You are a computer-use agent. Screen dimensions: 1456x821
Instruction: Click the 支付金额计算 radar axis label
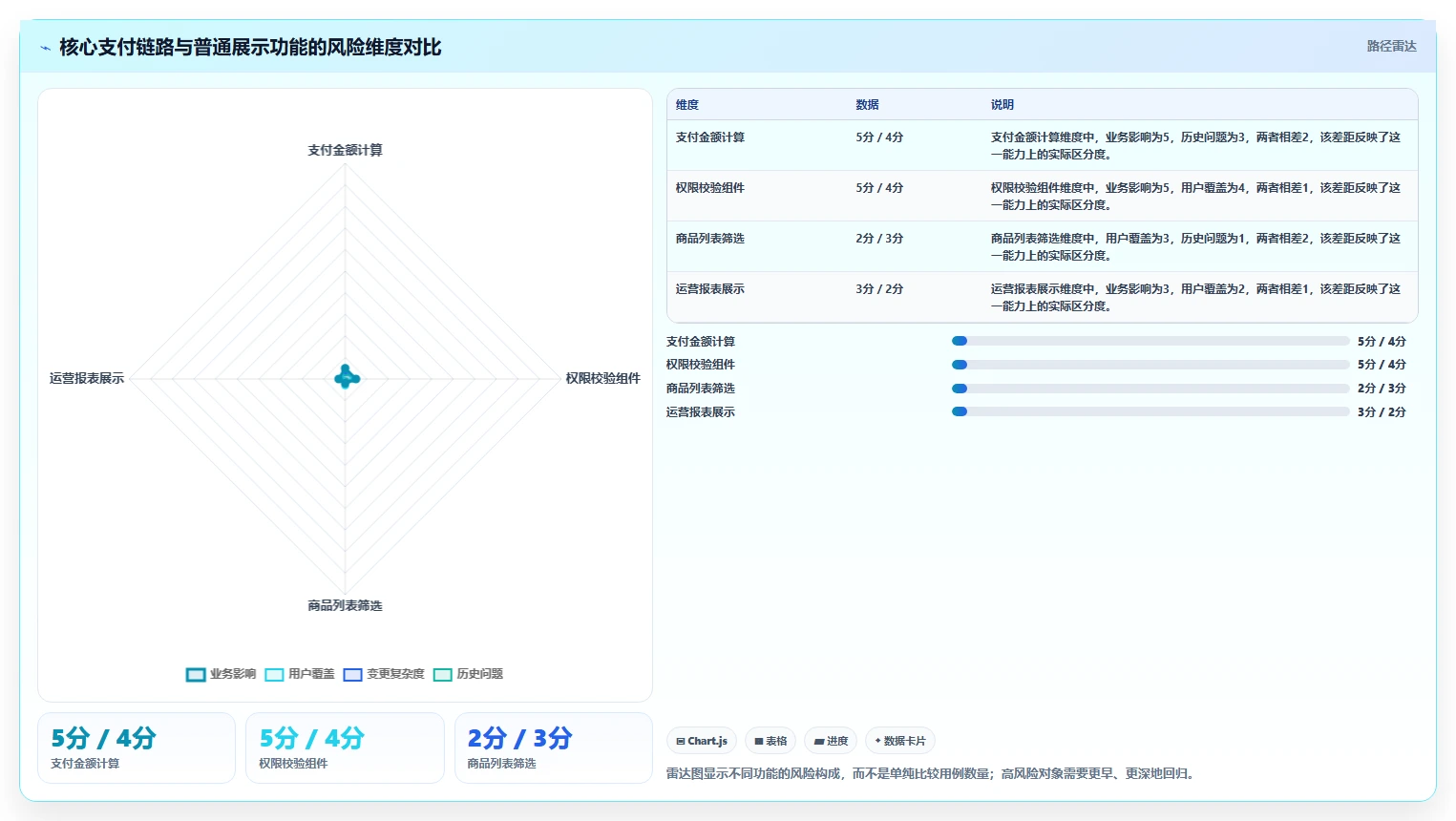tap(345, 150)
